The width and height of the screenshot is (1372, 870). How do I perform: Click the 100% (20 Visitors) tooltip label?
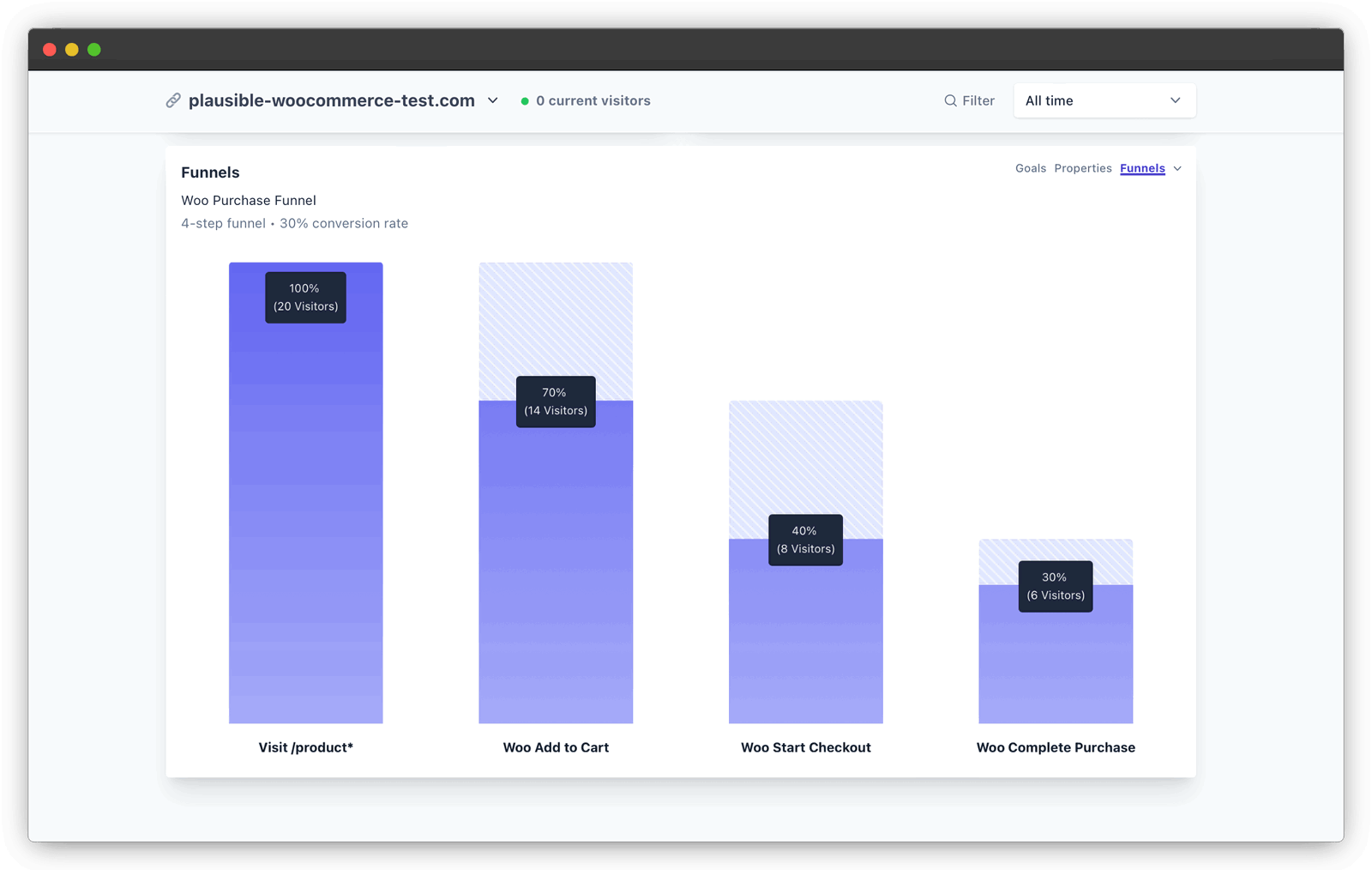[305, 297]
